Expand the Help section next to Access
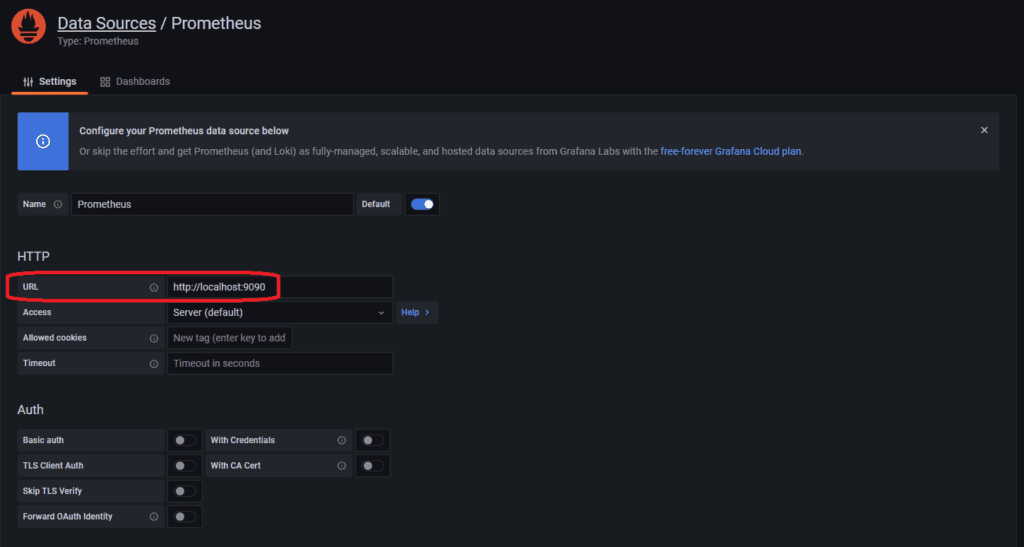 [x=415, y=313]
